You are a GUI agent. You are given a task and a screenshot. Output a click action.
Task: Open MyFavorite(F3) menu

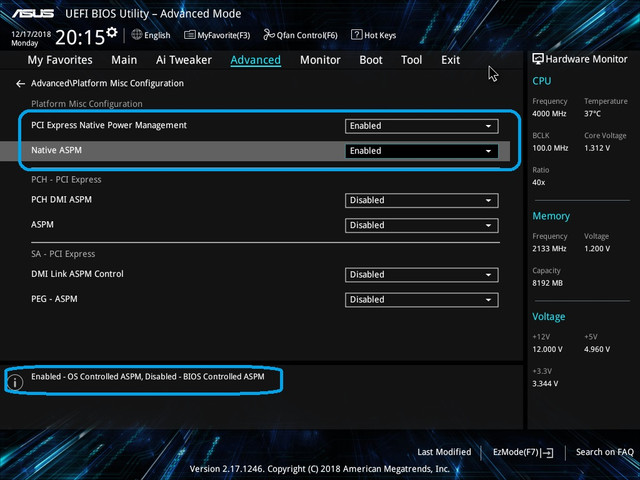tap(217, 35)
